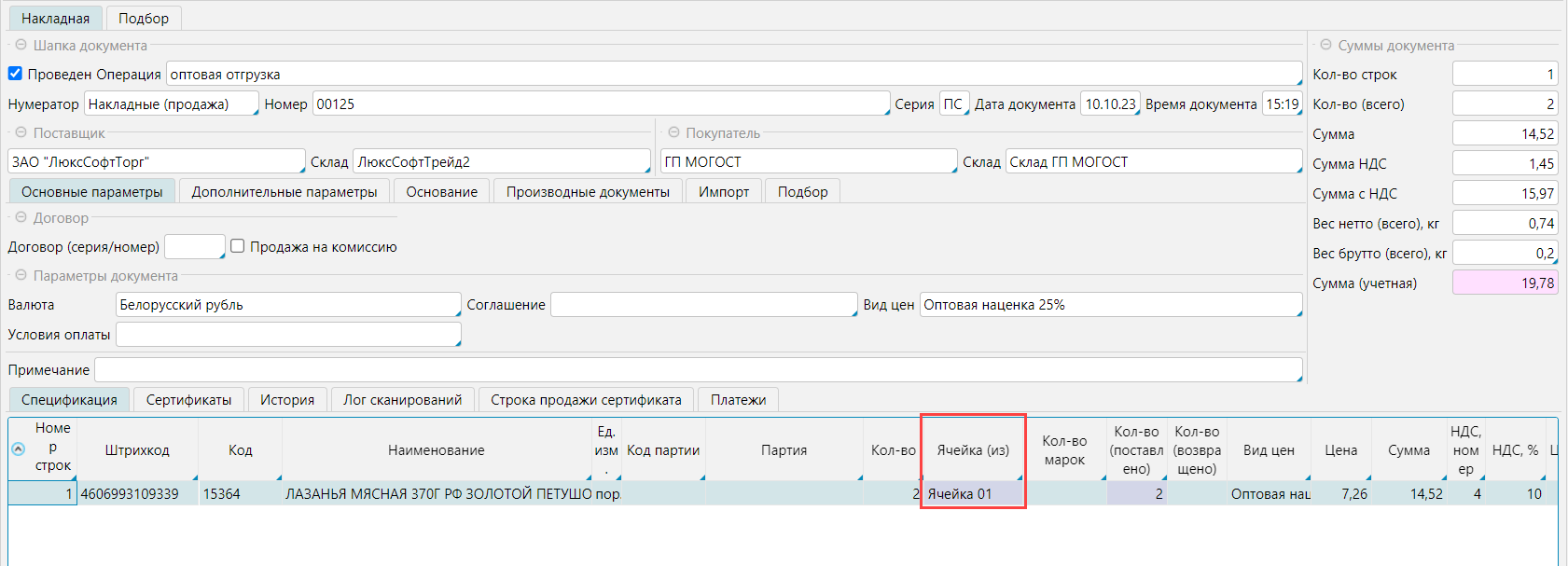Collapse the Шапка документа section icon
The image size is (1568, 566).
coord(21,45)
